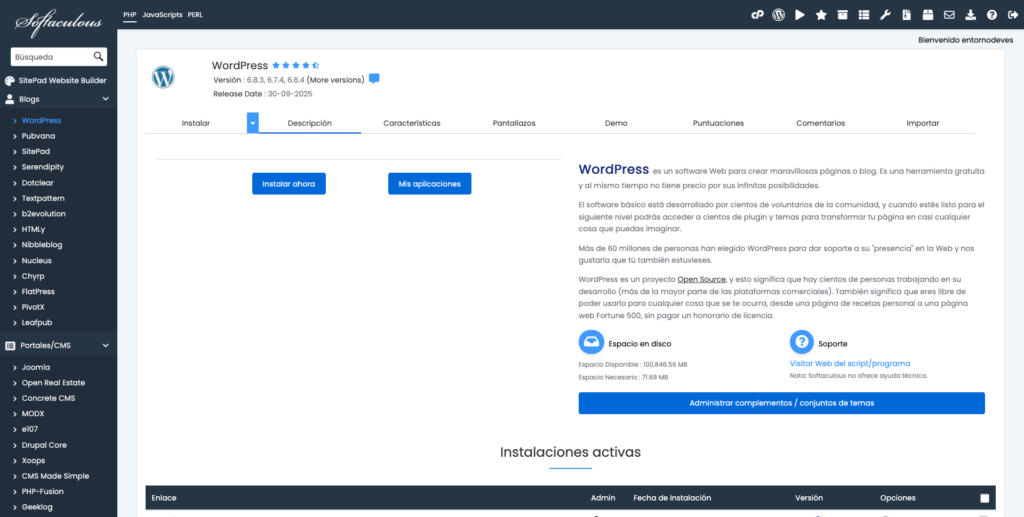Click the Búsqueda search field

point(52,57)
